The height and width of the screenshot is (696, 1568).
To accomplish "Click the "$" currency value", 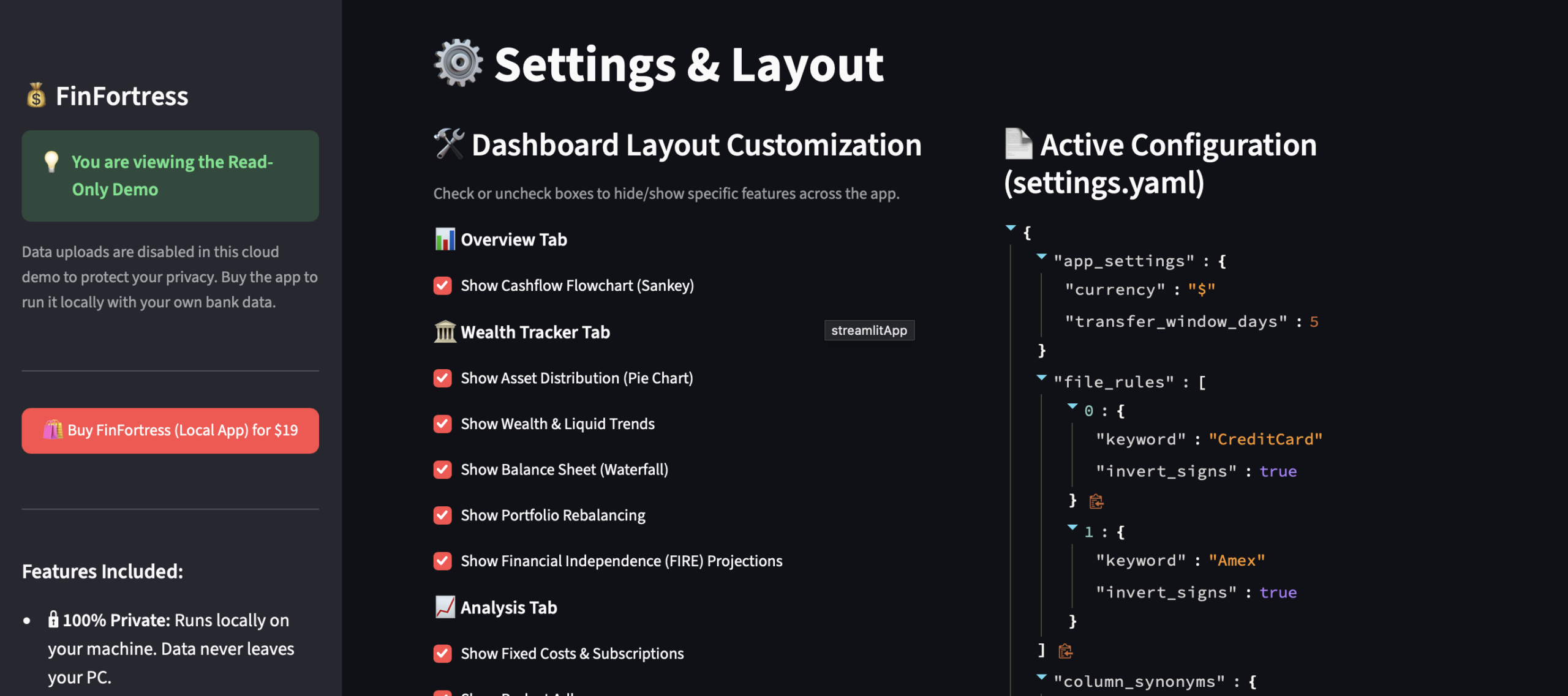I will coord(1202,290).
